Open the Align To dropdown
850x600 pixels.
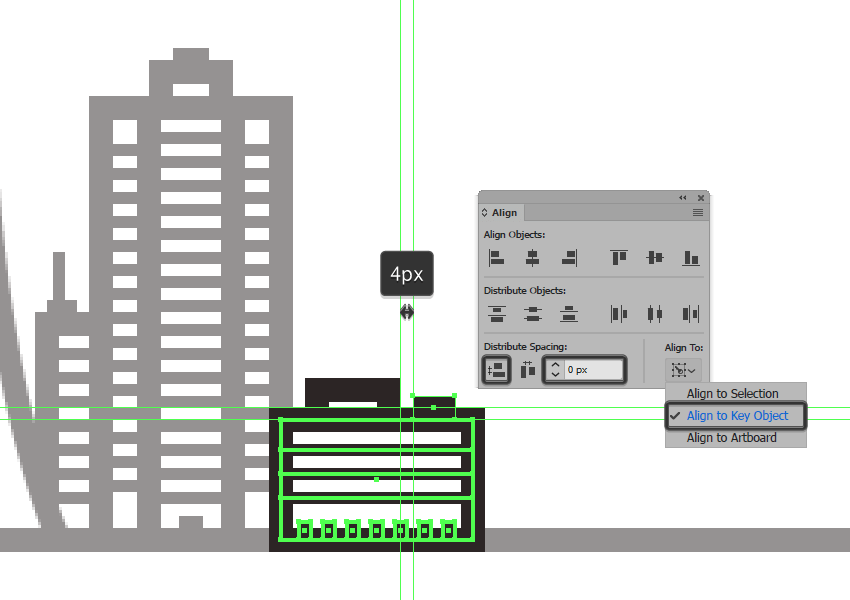coord(683,370)
